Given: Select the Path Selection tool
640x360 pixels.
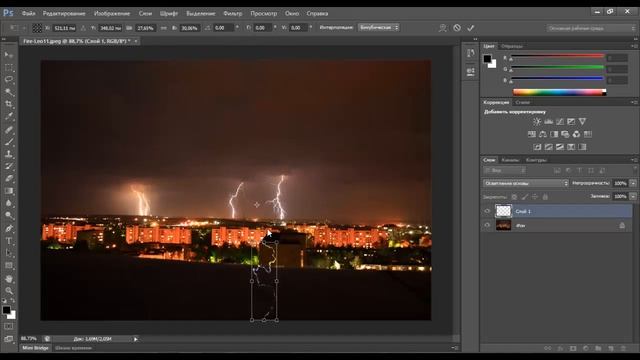Looking at the screenshot, I should click(x=9, y=253).
